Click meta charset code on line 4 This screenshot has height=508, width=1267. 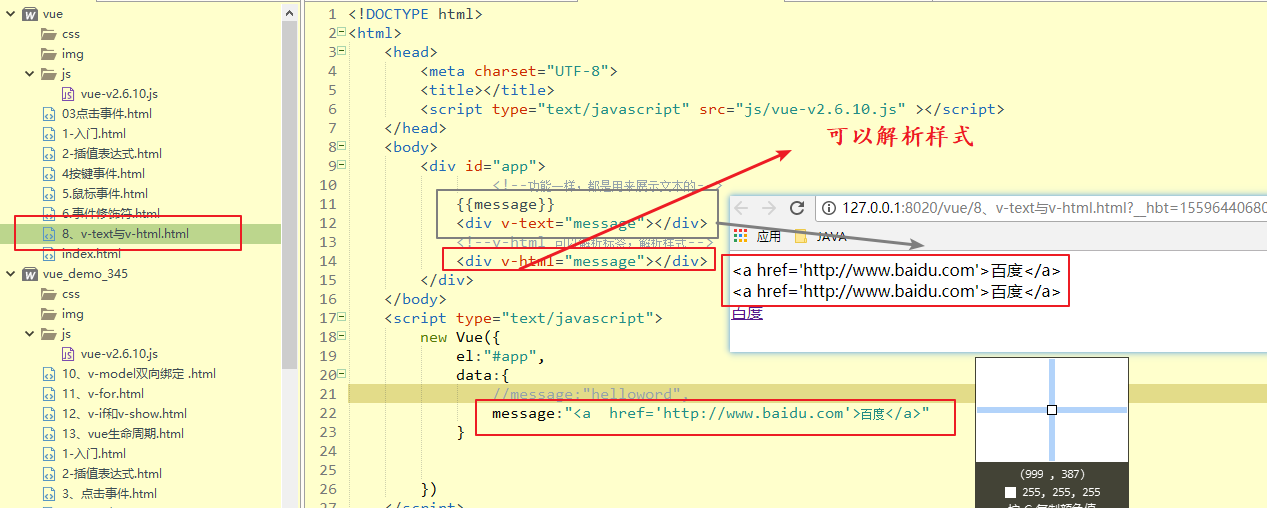pos(519,71)
